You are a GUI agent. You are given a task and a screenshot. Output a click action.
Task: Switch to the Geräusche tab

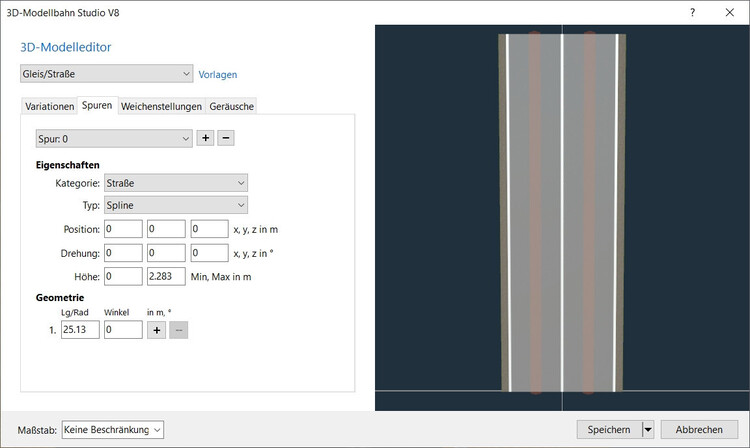pyautogui.click(x=232, y=106)
